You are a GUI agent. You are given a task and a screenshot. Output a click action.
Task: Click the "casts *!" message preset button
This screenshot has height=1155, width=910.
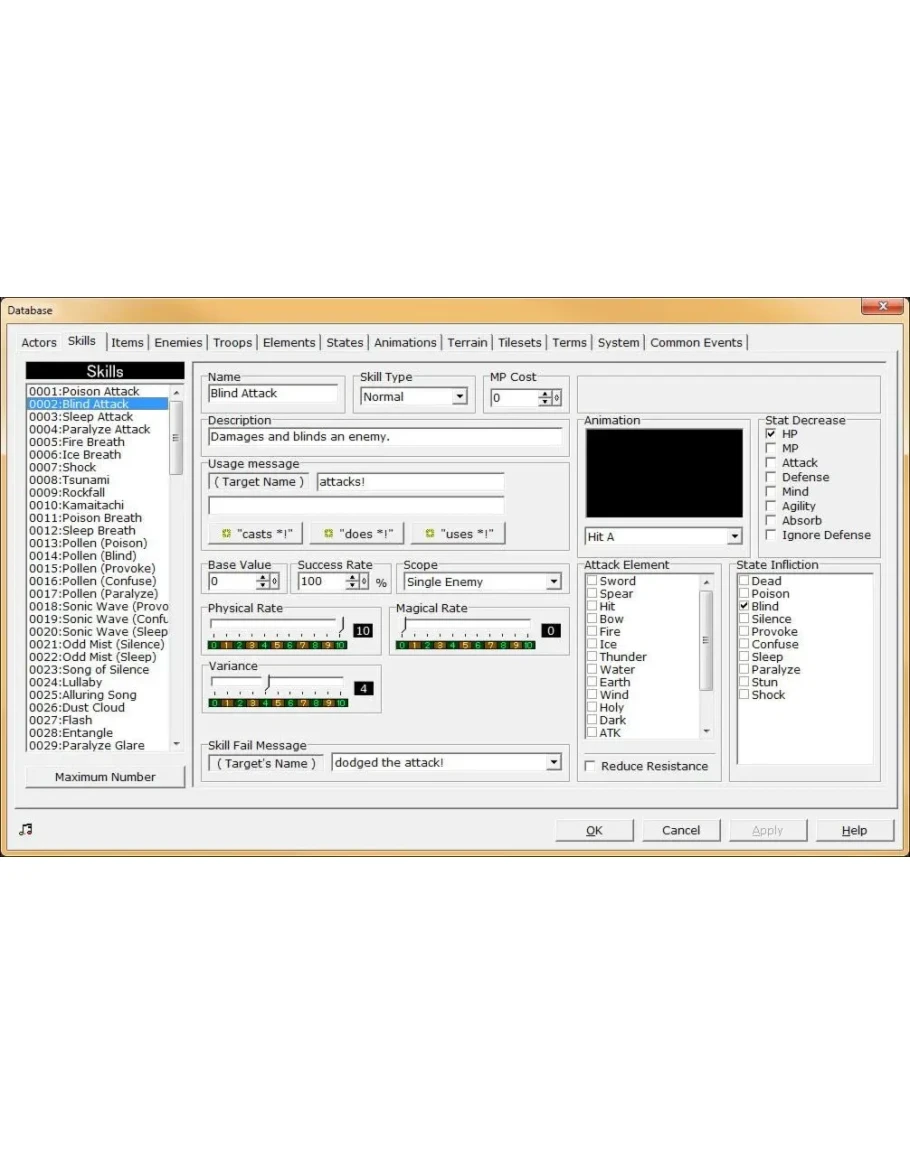tap(256, 534)
